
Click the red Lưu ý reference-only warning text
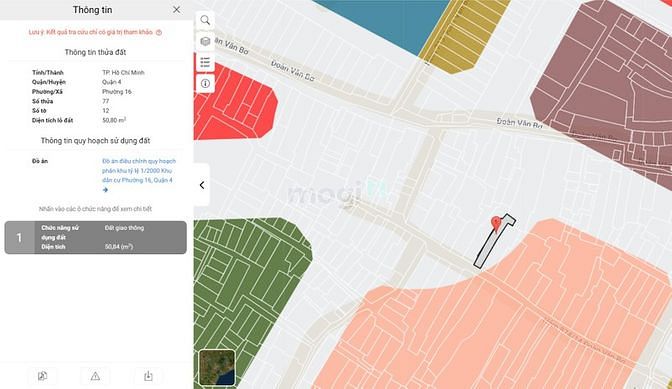click(x=90, y=32)
